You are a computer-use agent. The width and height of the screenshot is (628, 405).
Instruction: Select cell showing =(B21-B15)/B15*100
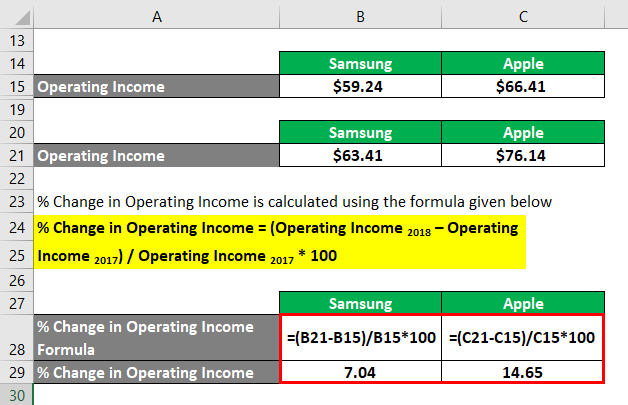[x=361, y=338]
